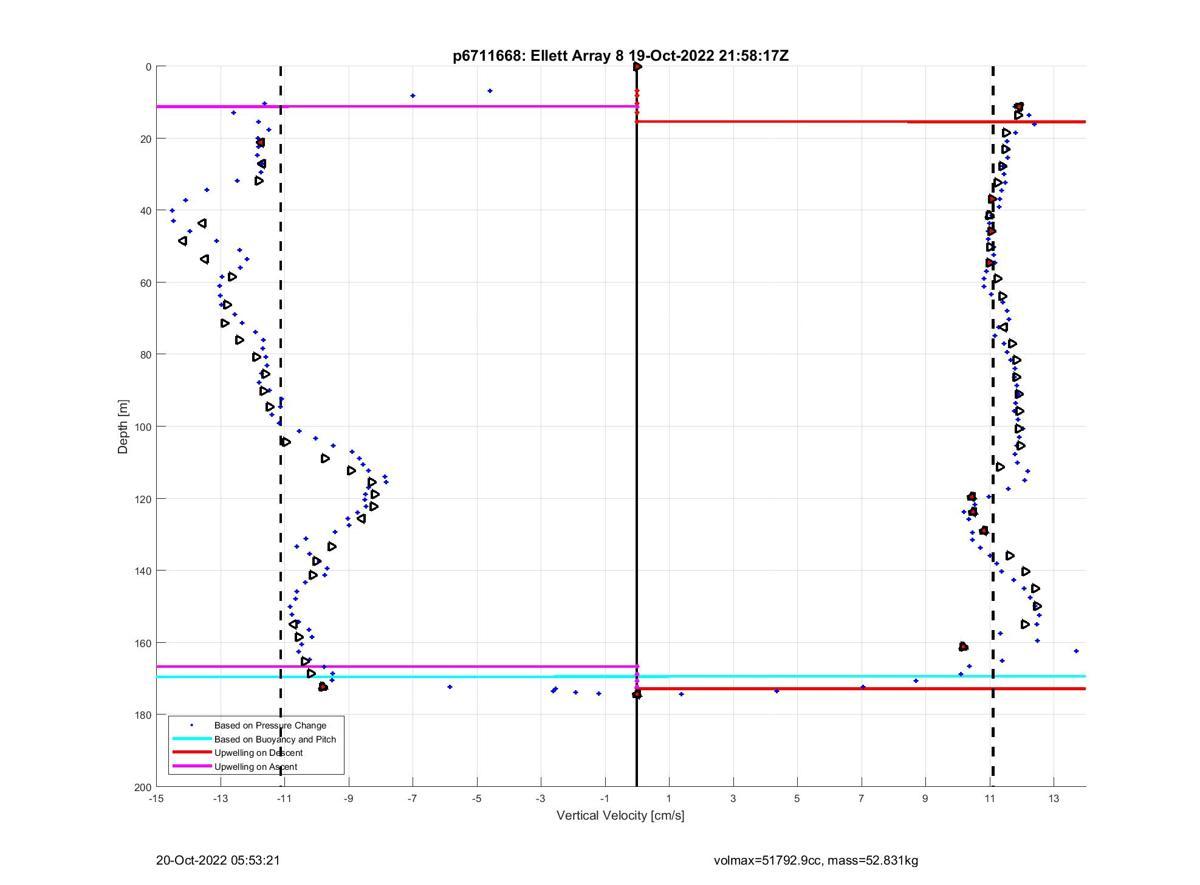This screenshot has height=885, width=1200.
Task: Click the cyan line sample in the legend
Action: point(191,739)
